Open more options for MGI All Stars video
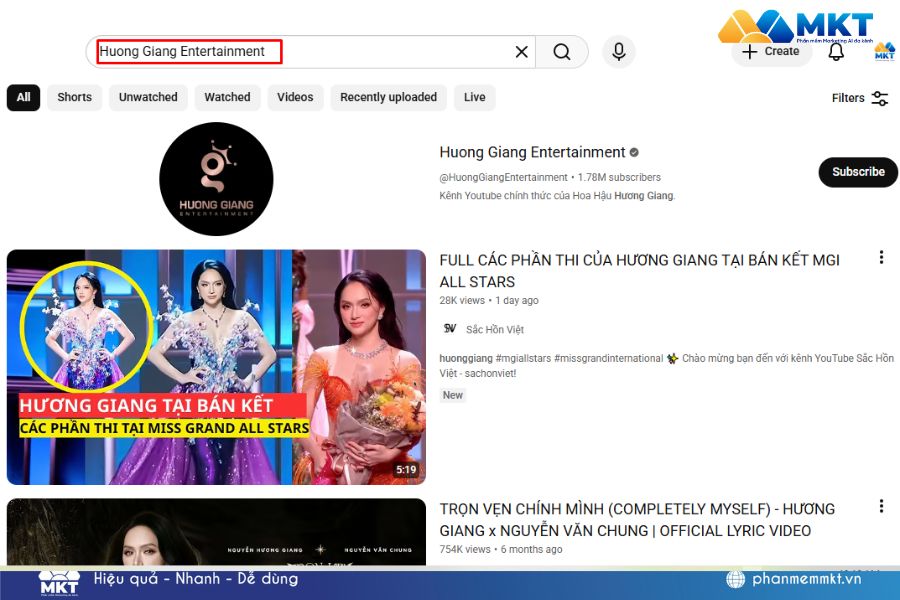This screenshot has width=900, height=600. pos(881,257)
